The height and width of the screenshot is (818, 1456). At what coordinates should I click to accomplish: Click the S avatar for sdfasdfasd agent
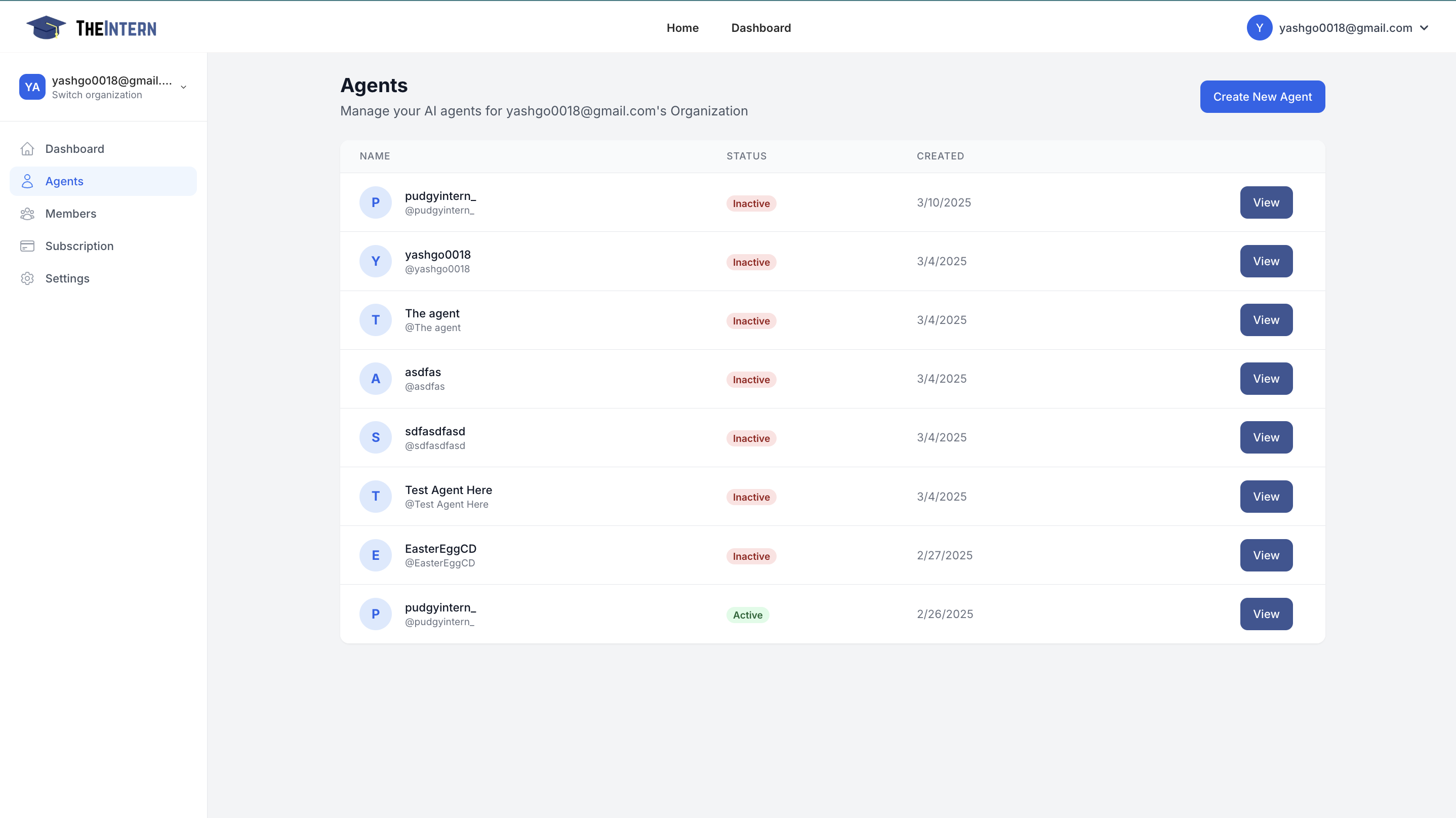pyautogui.click(x=375, y=437)
